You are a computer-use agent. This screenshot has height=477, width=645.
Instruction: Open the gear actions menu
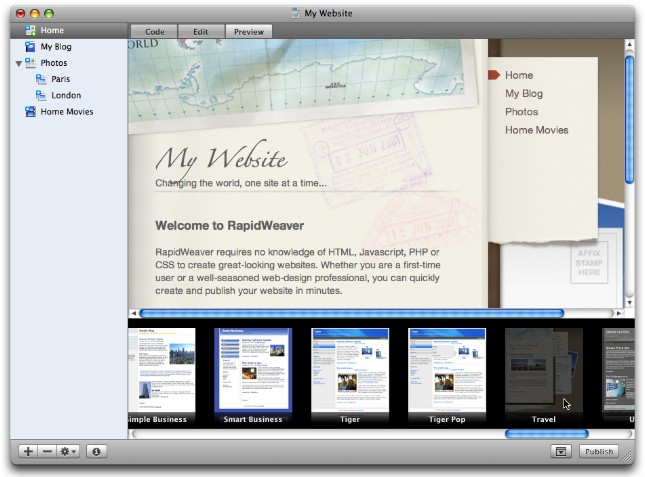pos(68,452)
